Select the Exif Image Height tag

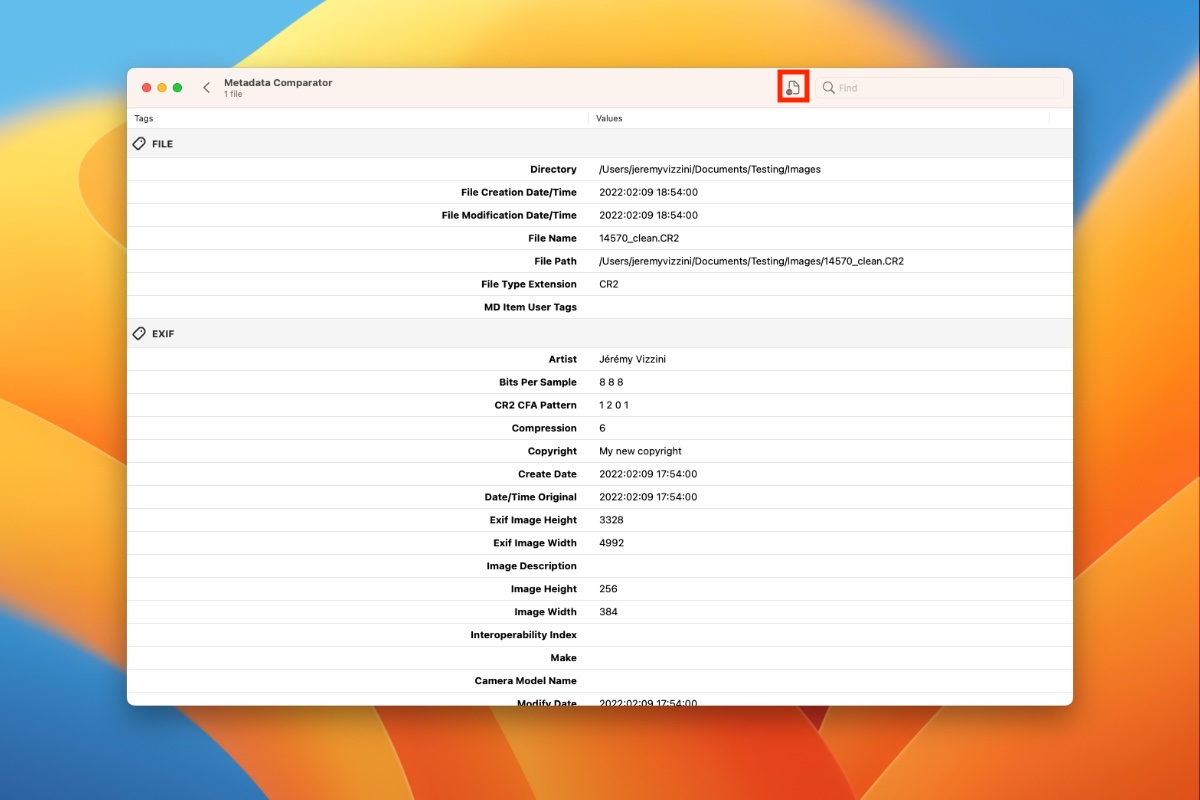(x=535, y=520)
